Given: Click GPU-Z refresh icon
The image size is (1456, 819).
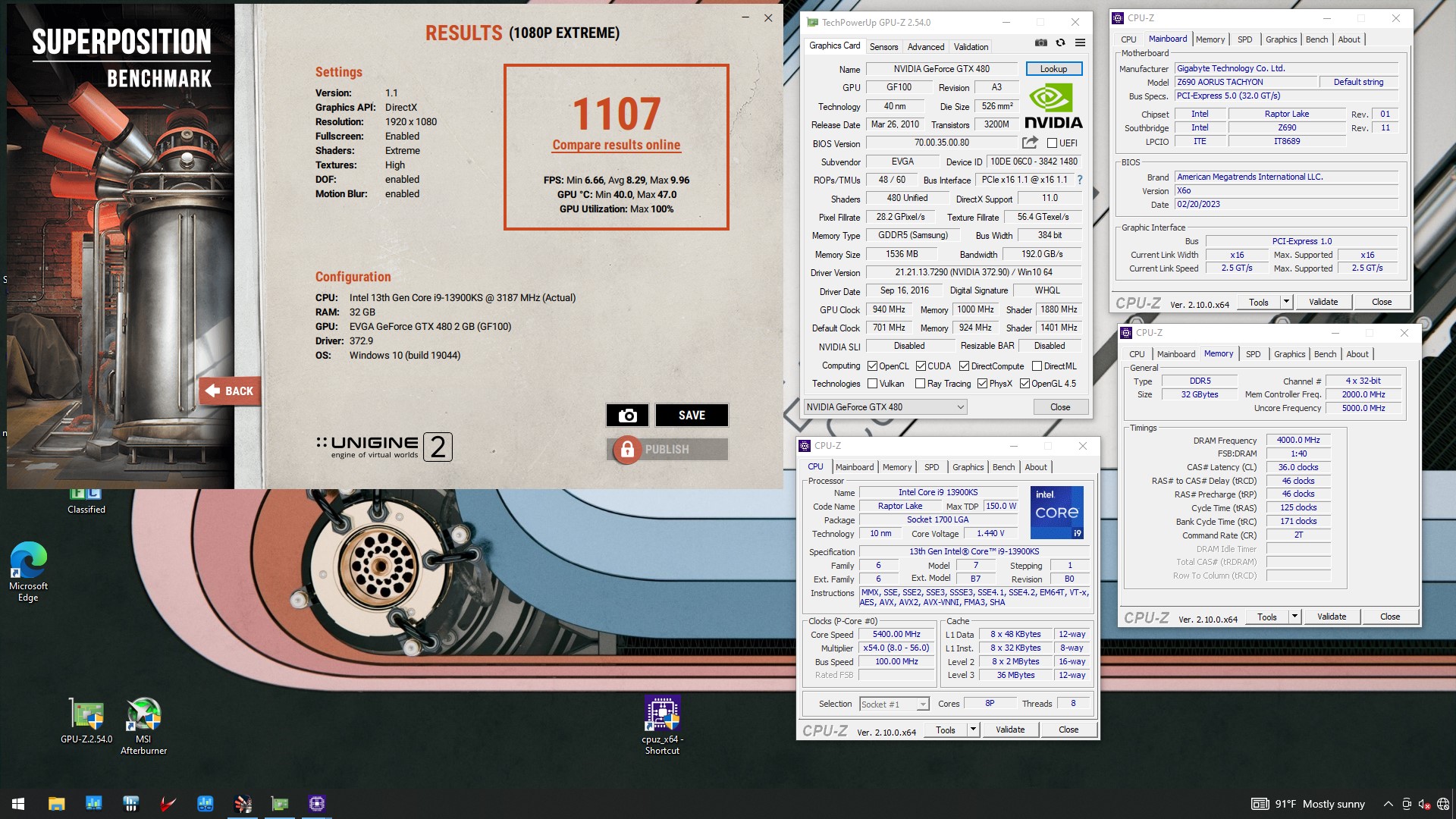Looking at the screenshot, I should click(x=1060, y=42).
